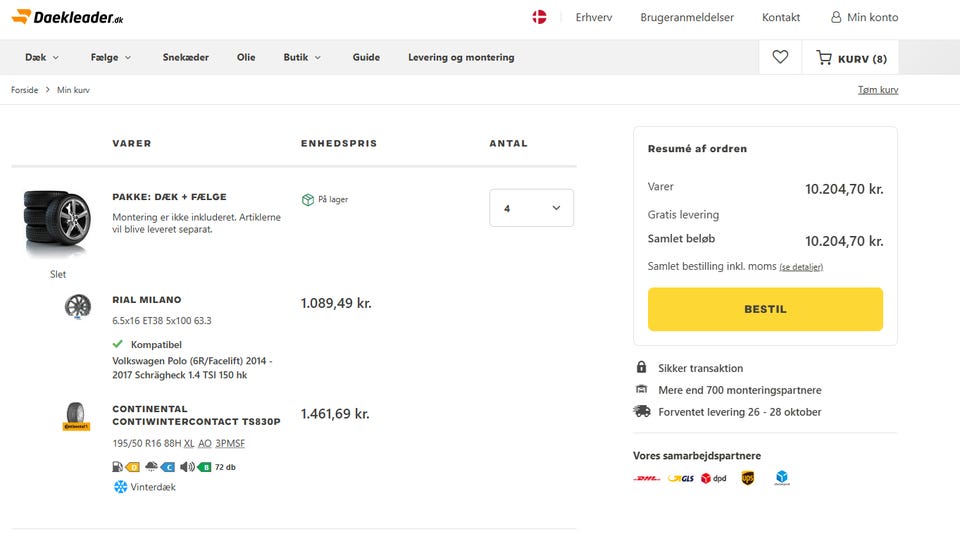Open wishlist via heart icon
The width and height of the screenshot is (960, 539).
pyautogui.click(x=780, y=57)
